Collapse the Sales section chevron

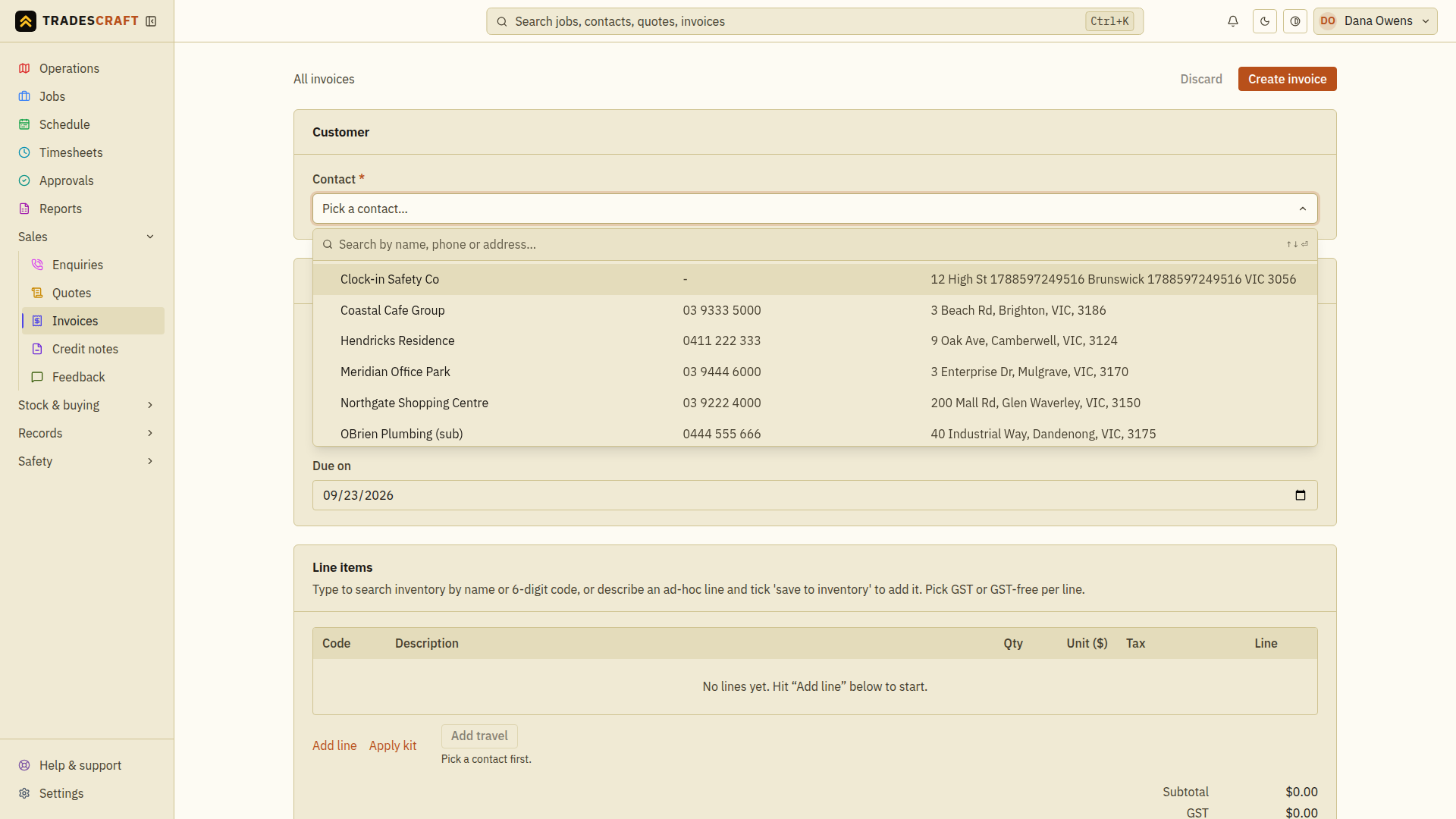[150, 237]
